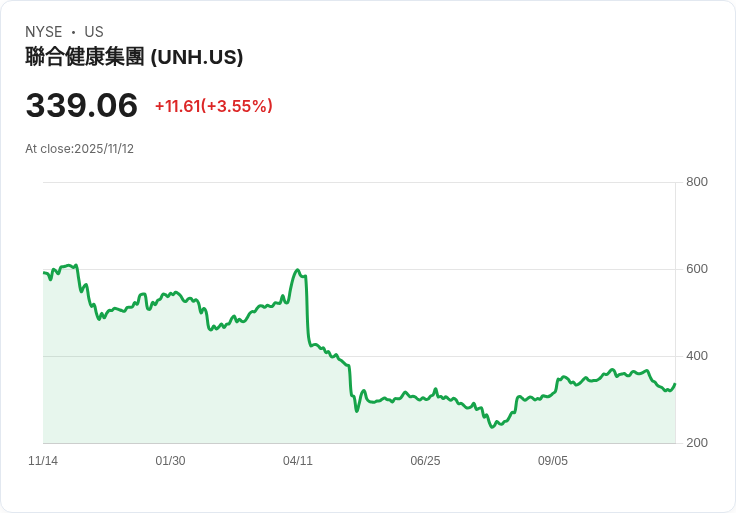Click the 09/05 date axis label
Image resolution: width=736 pixels, height=513 pixels.
(x=552, y=460)
